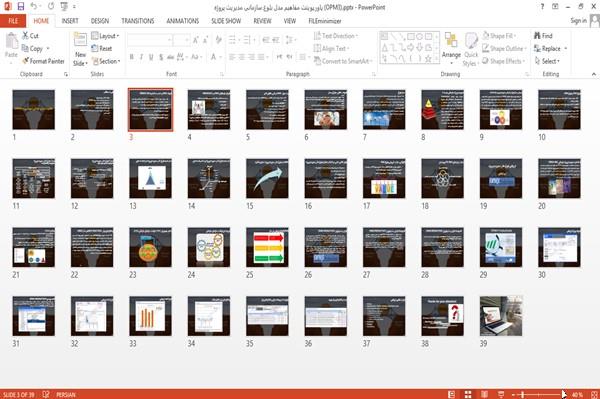600x399 pixels.
Task: Click the Reading View icon
Action: point(484,394)
